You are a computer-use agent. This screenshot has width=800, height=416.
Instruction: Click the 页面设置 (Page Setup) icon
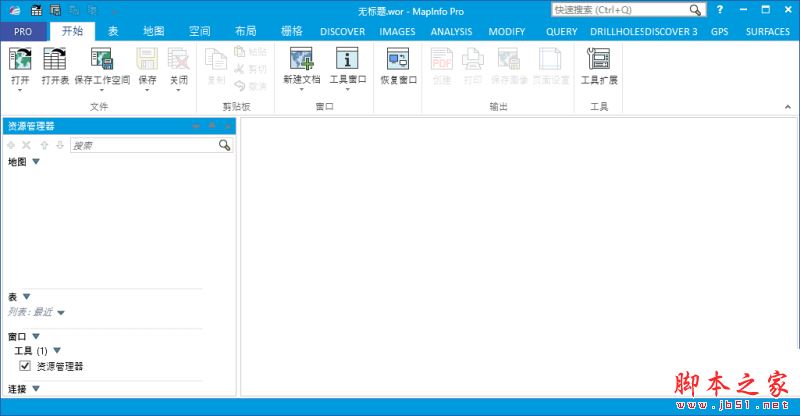[x=550, y=59]
